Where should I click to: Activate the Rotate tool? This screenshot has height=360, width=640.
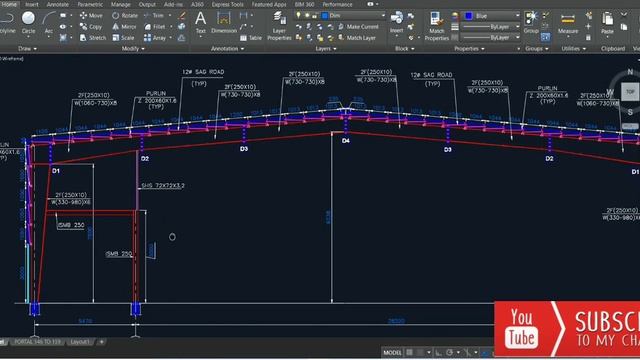tap(125, 16)
